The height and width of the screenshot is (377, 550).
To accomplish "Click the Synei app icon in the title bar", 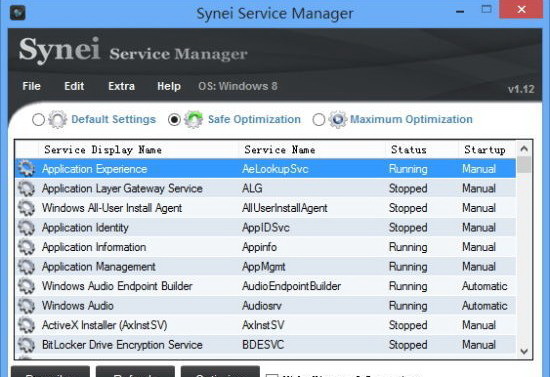I will tap(18, 13).
